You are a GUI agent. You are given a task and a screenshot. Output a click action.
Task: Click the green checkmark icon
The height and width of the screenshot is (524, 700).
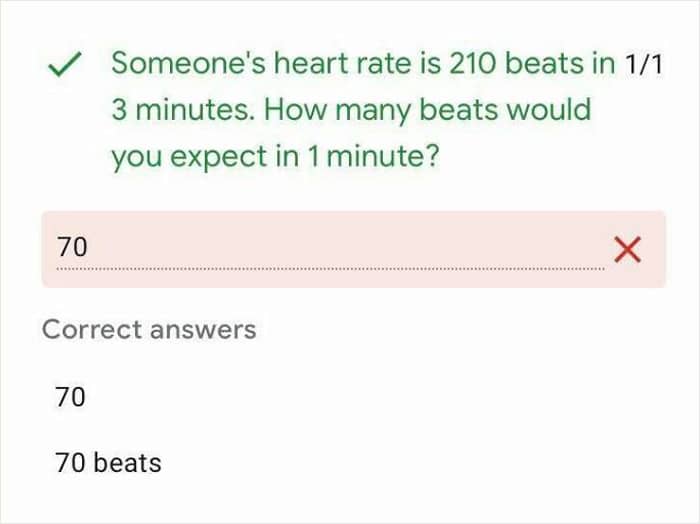click(x=65, y=66)
